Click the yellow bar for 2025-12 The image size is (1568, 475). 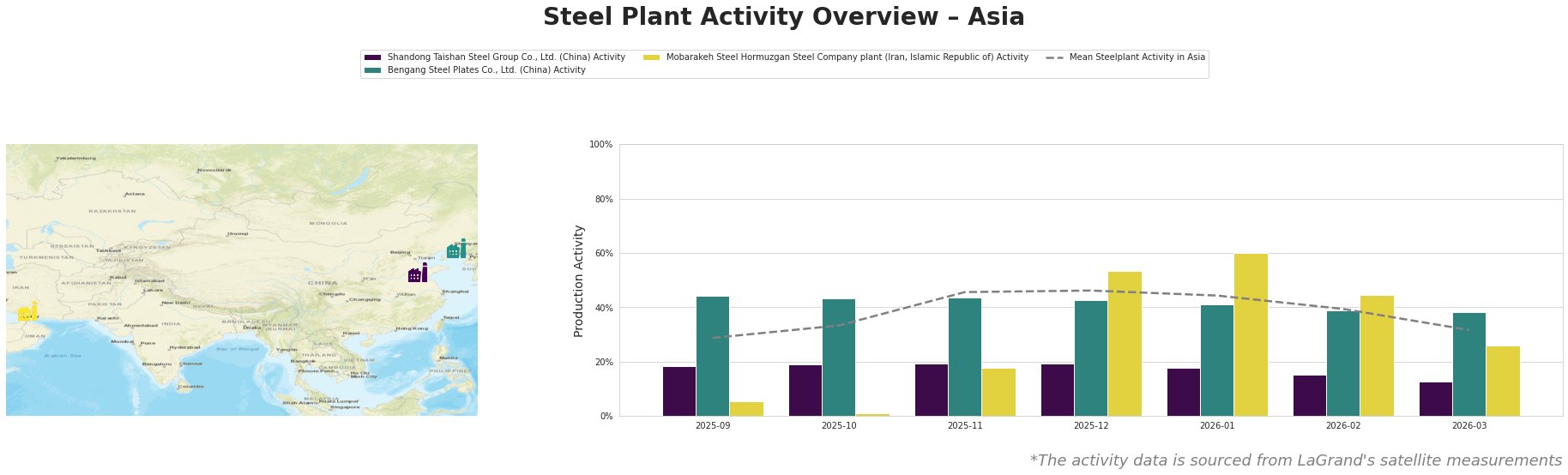[x=1125, y=344]
